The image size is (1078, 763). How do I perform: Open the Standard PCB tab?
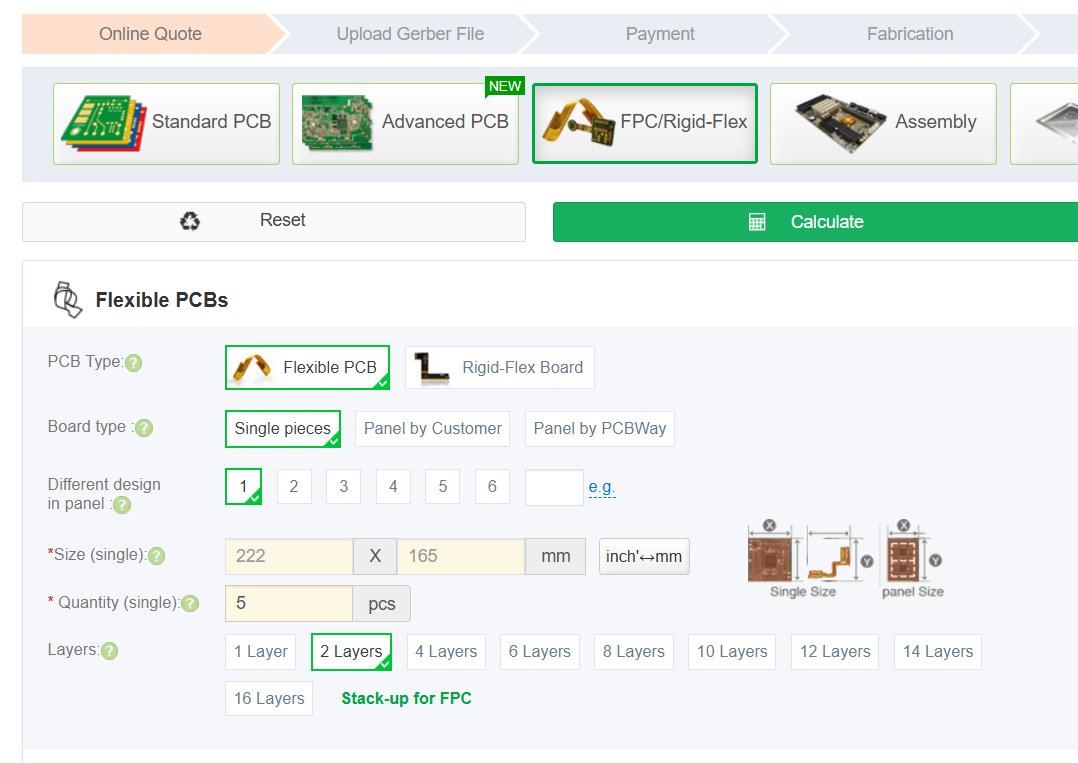click(166, 123)
